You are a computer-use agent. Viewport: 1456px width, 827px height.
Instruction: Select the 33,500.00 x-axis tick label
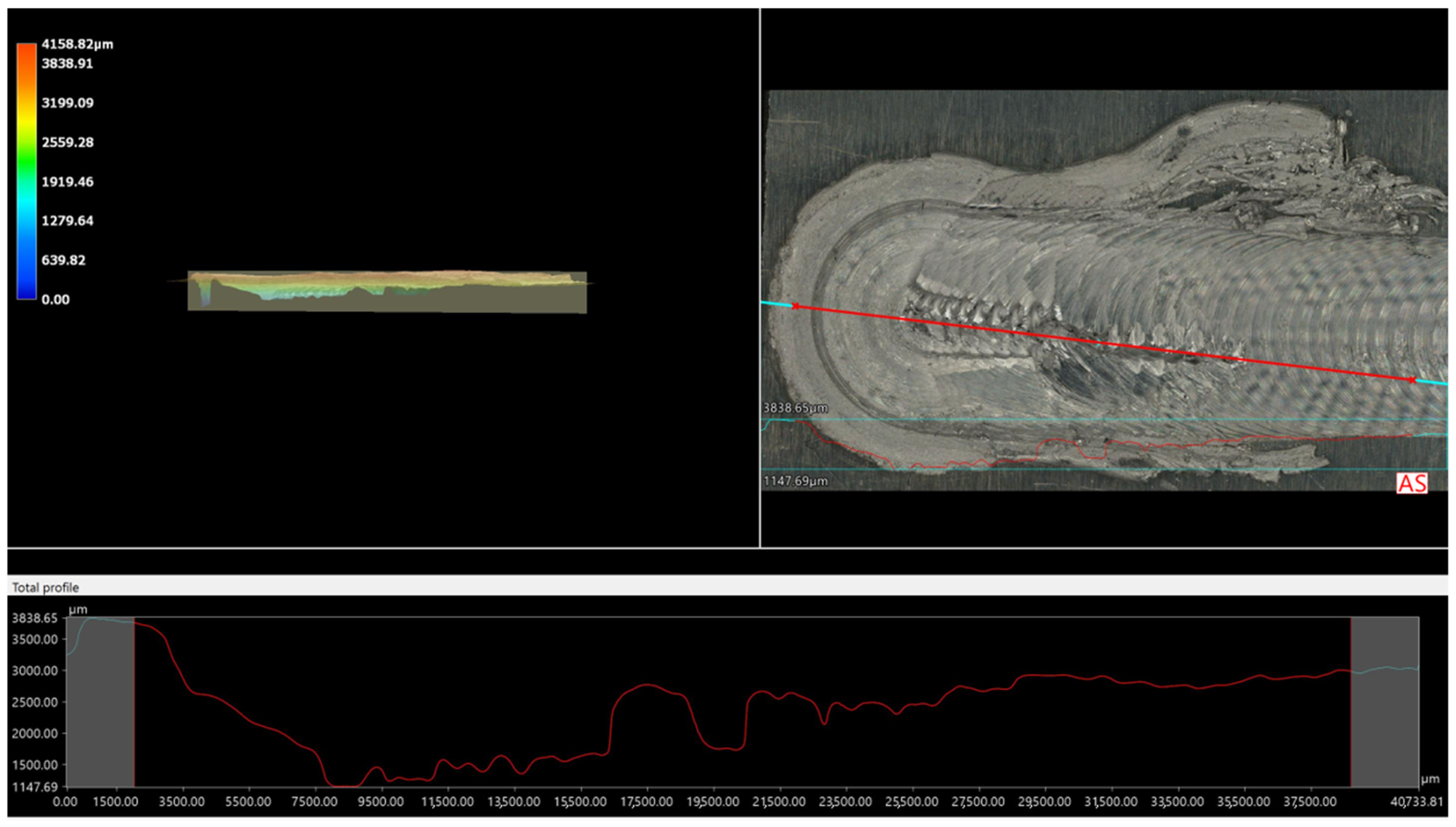click(1177, 802)
